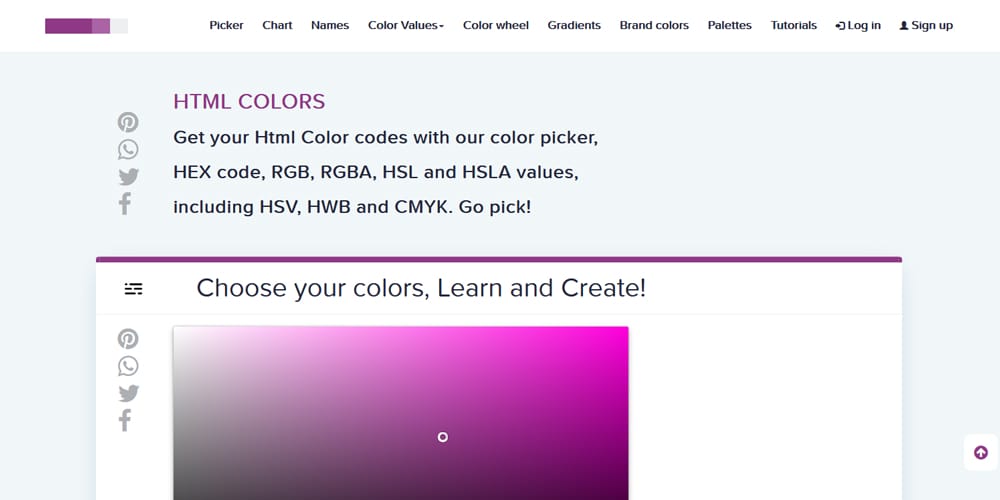Click the back-to-top arrow button
The width and height of the screenshot is (1000, 500).
click(x=981, y=453)
